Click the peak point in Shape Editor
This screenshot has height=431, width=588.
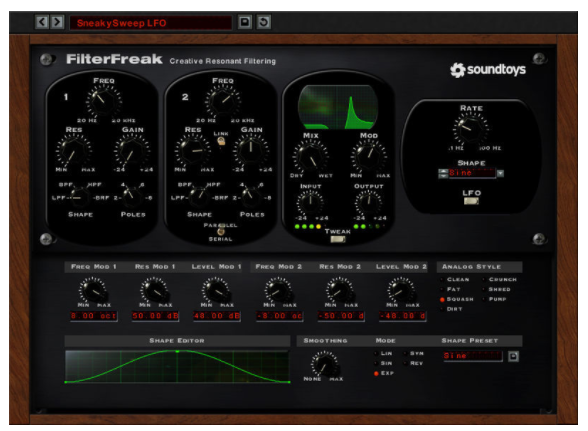coord(177,351)
